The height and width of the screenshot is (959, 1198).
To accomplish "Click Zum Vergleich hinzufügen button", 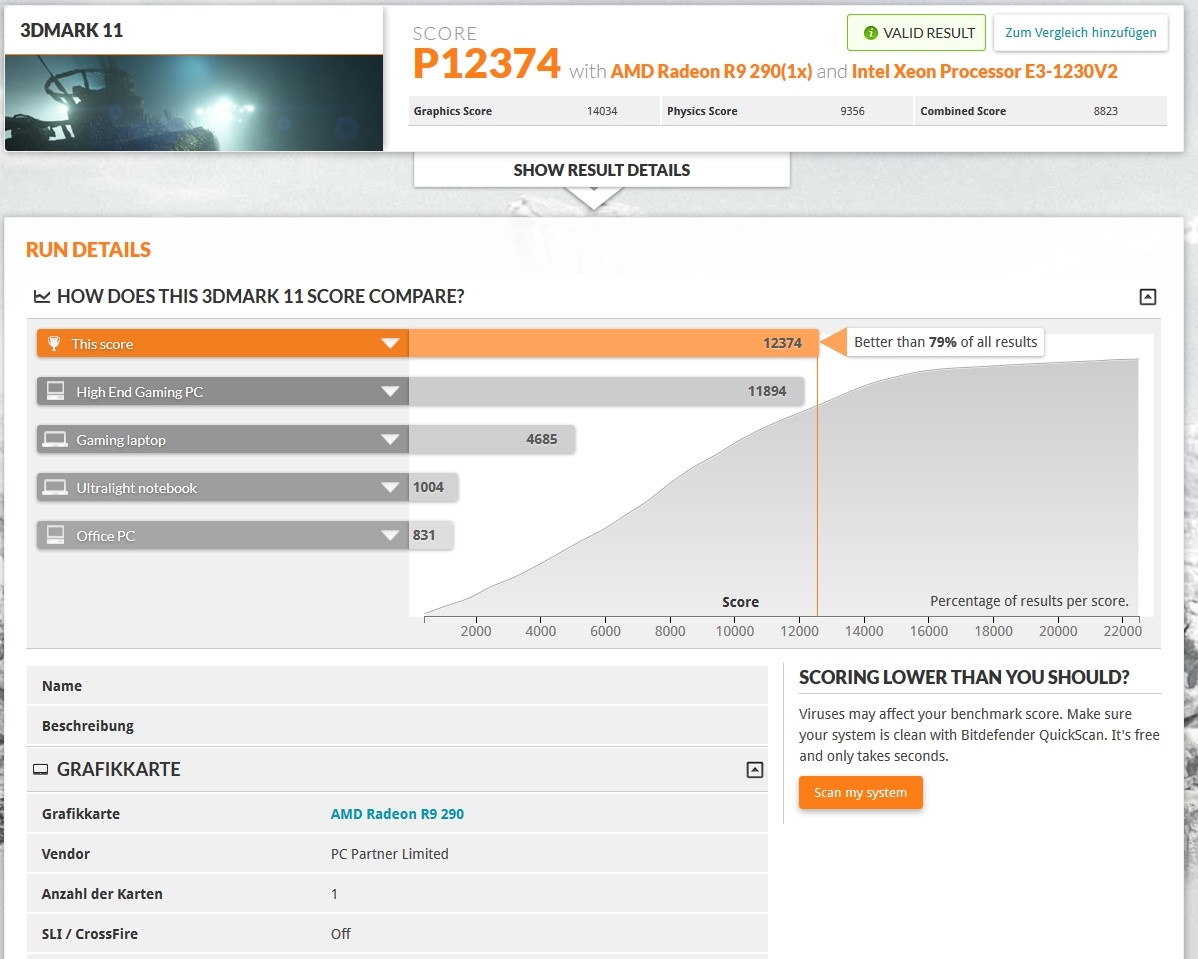I will pyautogui.click(x=1080, y=33).
